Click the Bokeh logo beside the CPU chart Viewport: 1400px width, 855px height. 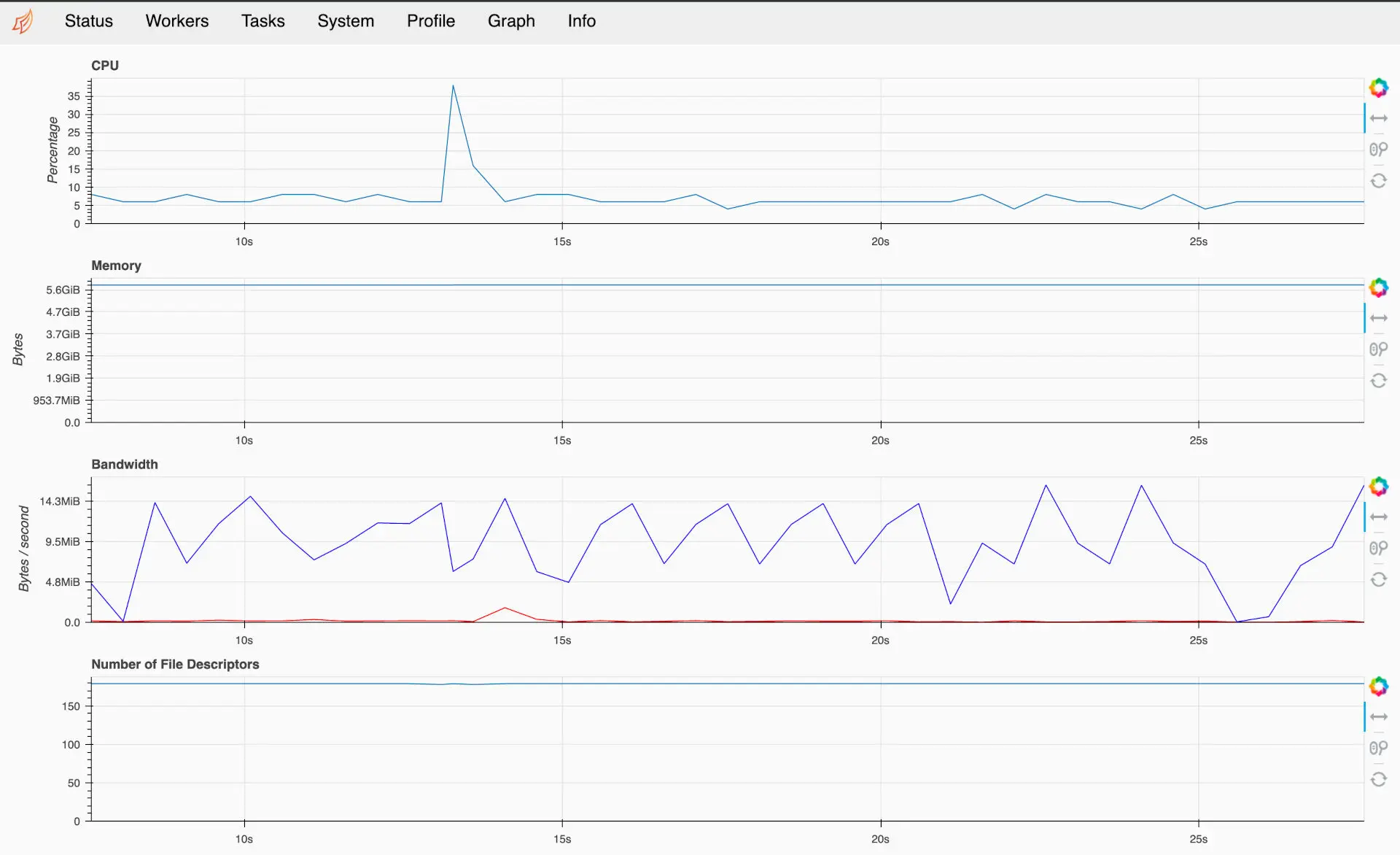pos(1380,88)
